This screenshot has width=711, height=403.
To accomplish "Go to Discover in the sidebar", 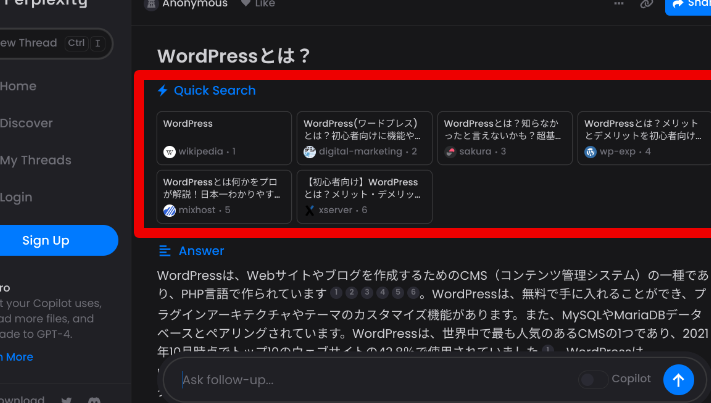I will tap(27, 123).
